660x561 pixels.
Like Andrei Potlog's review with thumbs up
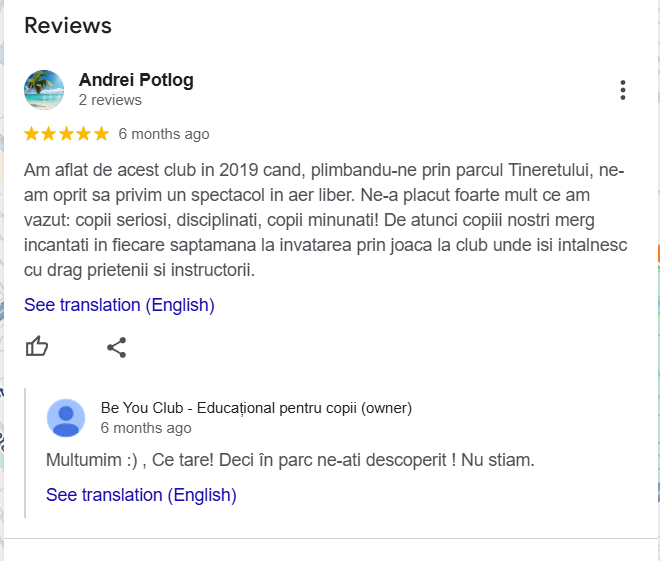pos(37,347)
